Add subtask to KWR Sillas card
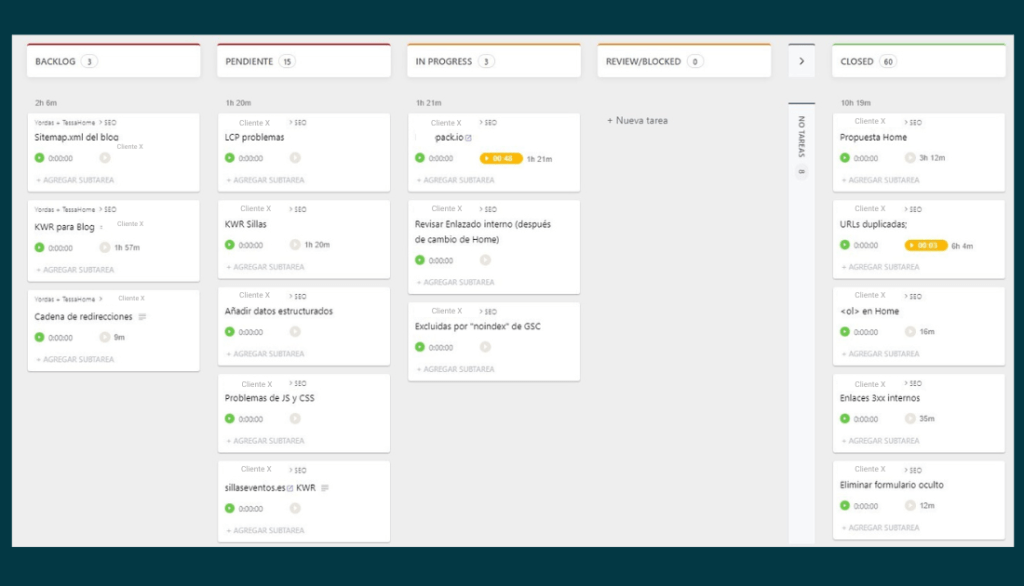The image size is (1024, 586). tap(265, 267)
